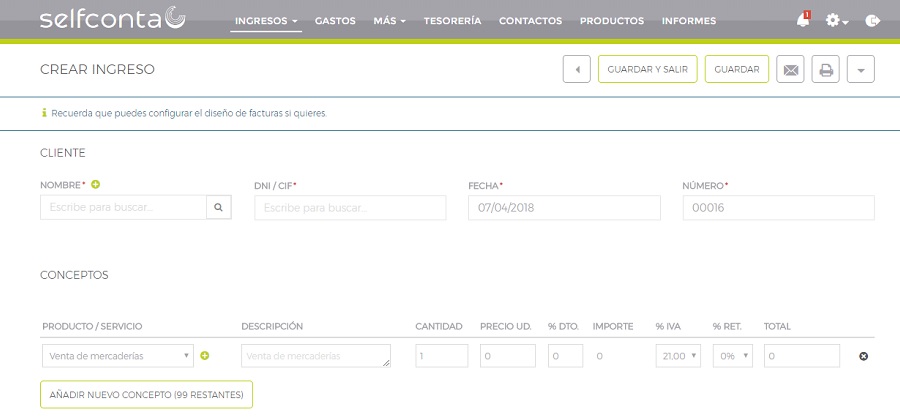
Task: Focus the Nombre search field
Action: pos(123,208)
